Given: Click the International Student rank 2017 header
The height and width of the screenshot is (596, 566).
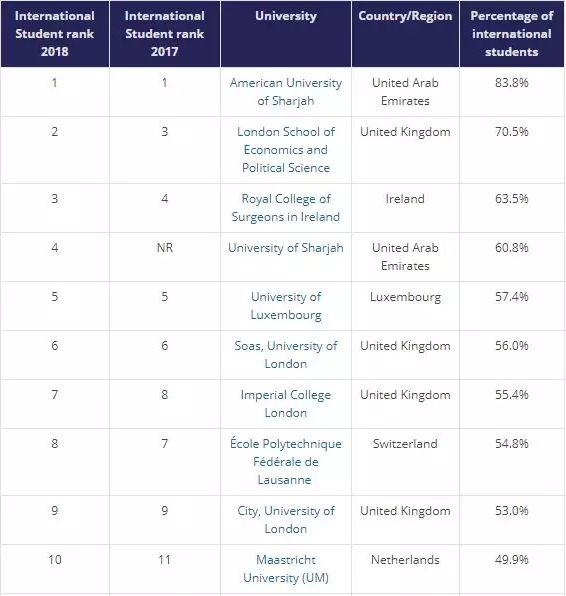Looking at the screenshot, I should click(x=165, y=34).
